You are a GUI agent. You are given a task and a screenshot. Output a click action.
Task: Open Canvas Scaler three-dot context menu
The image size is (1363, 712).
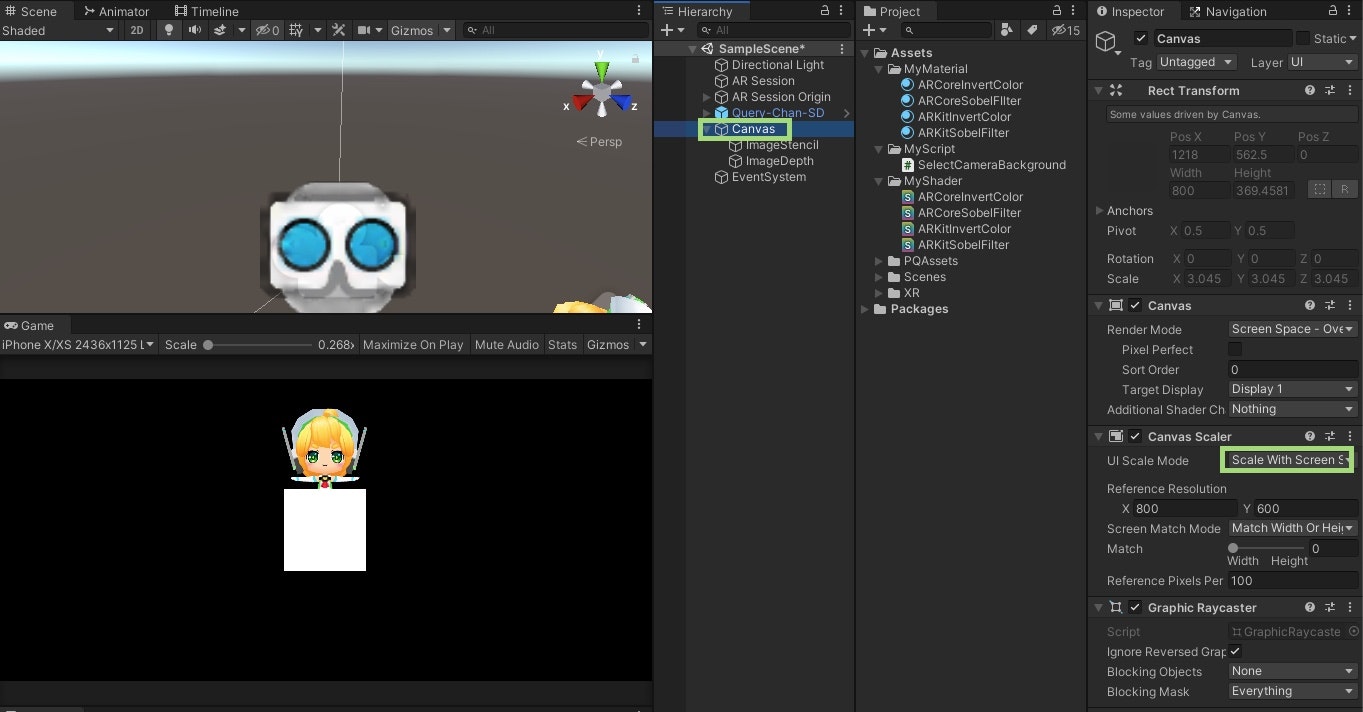pos(1350,436)
